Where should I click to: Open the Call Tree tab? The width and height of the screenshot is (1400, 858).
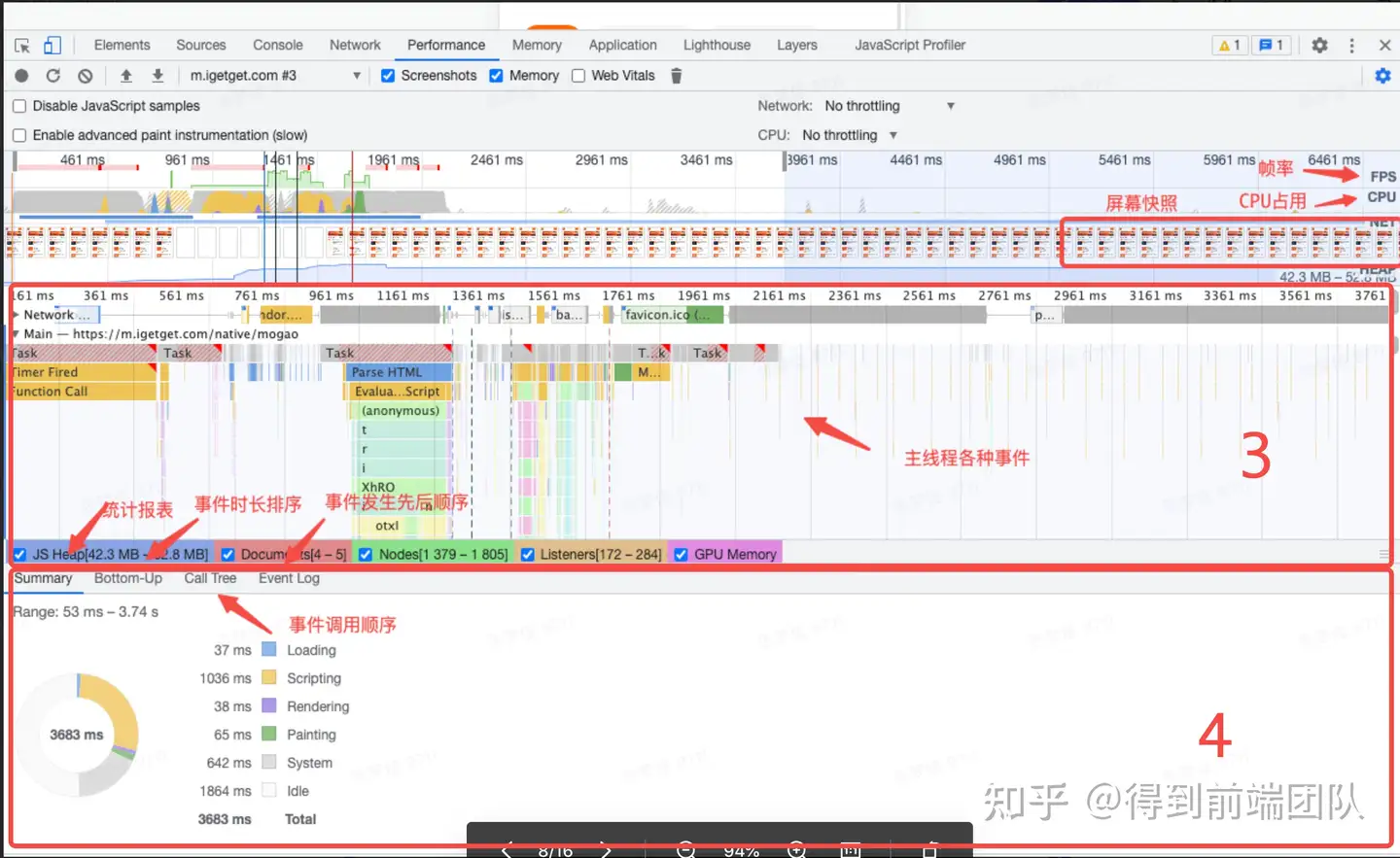click(x=210, y=578)
